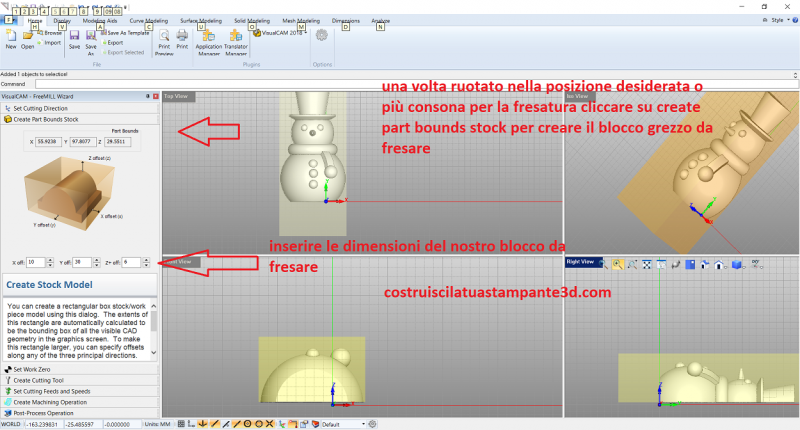Expand the Create Cutting Tool step
Image resolution: width=800 pixels, height=430 pixels.
click(x=80, y=381)
